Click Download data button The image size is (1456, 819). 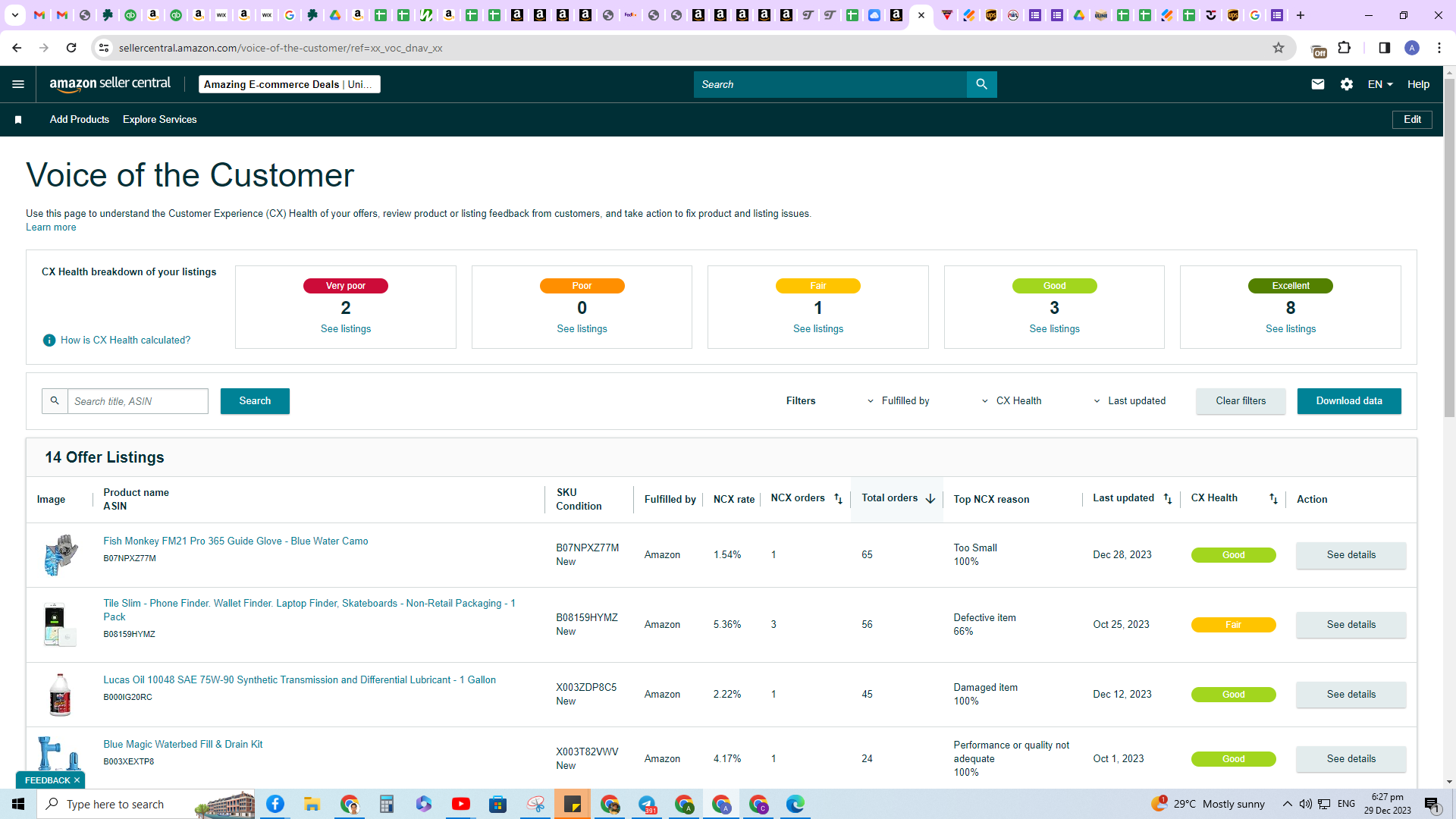(1349, 401)
